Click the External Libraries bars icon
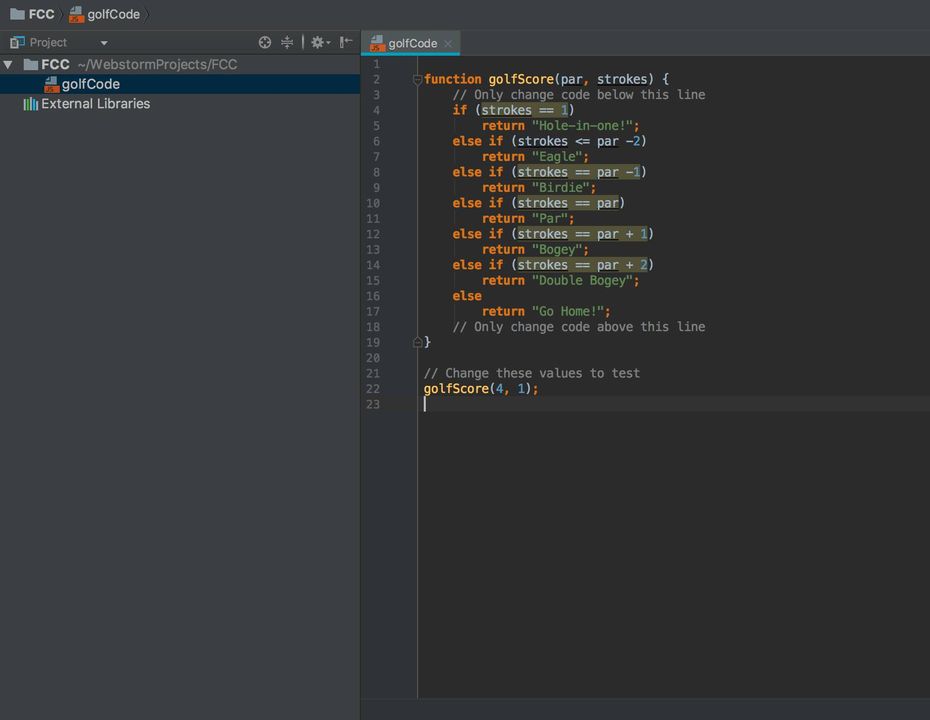Screen dimensions: 930x720 31,104
